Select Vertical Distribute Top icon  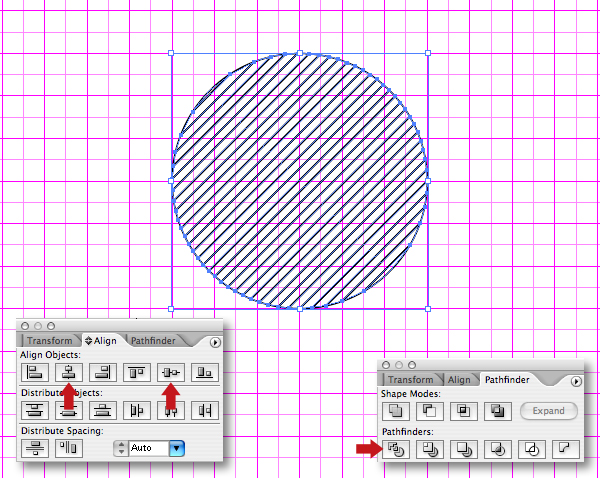click(35, 411)
